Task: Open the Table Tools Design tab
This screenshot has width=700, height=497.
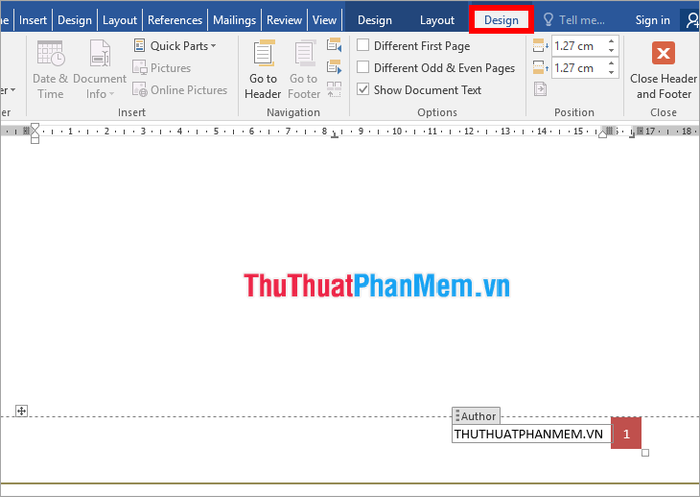Action: pos(375,20)
